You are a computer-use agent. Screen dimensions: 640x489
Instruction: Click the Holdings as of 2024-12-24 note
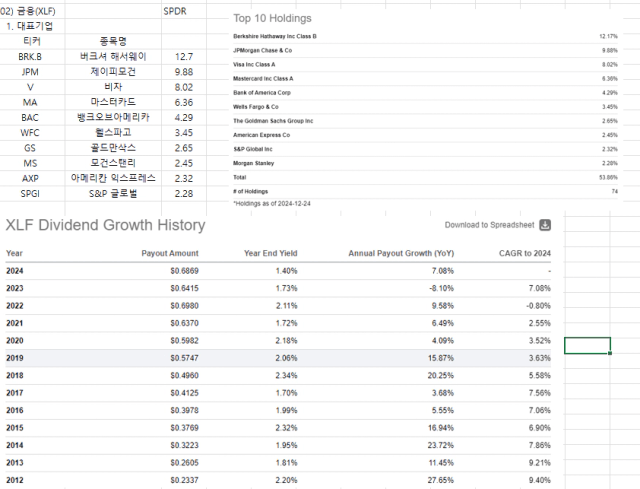coord(272,204)
